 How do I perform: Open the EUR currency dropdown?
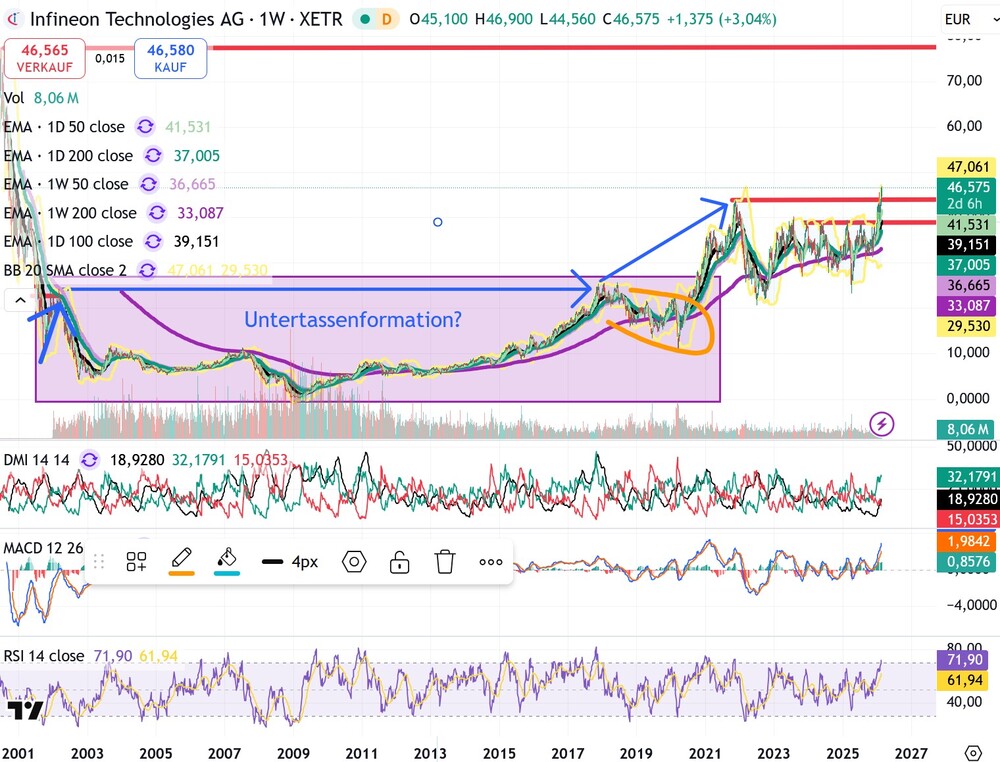pyautogui.click(x=963, y=18)
